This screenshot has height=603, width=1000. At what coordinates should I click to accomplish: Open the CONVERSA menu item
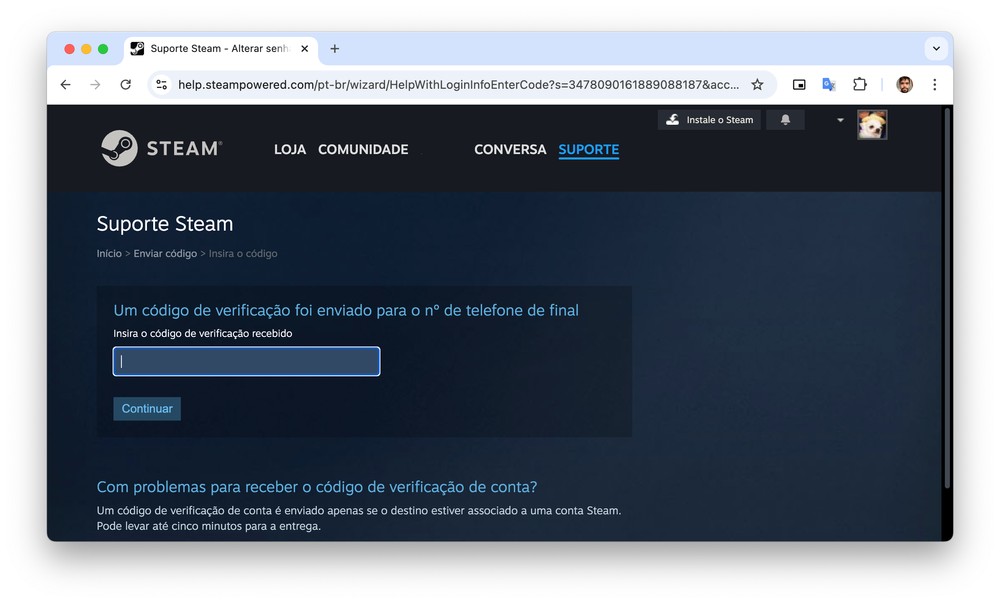pos(510,149)
